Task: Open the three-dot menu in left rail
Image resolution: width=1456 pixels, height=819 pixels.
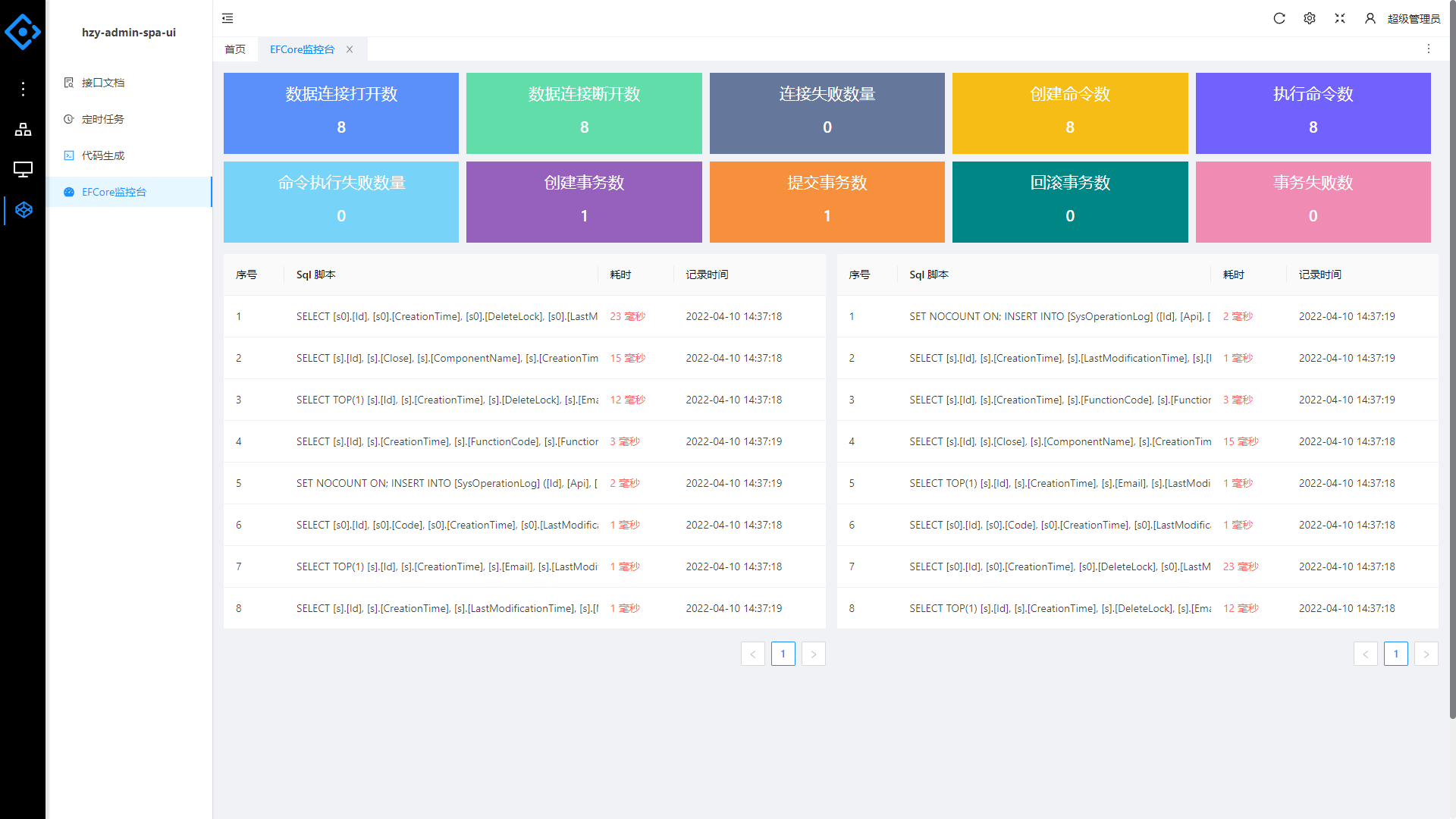Action: click(x=23, y=89)
